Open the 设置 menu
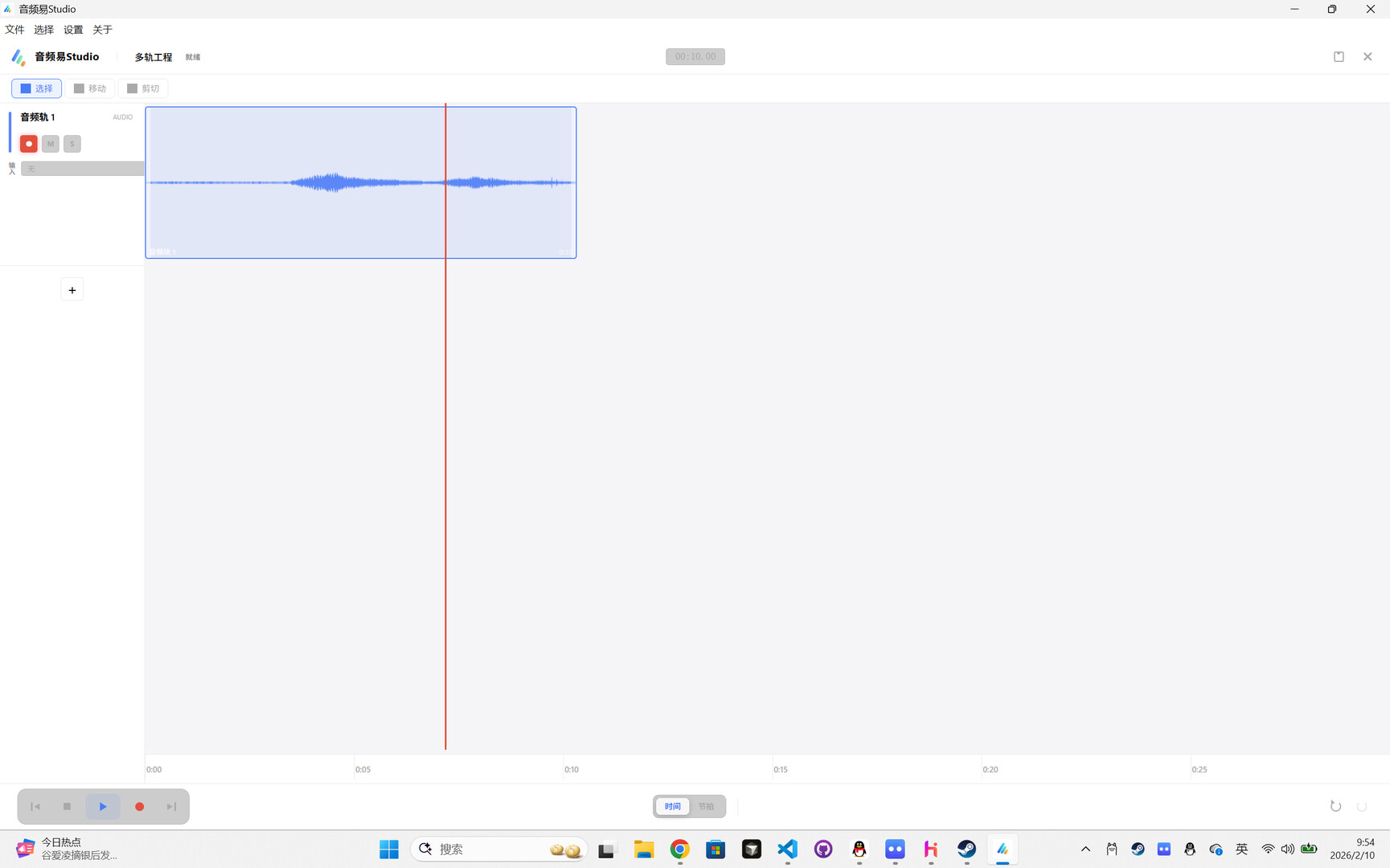1390x868 pixels. (x=72, y=29)
